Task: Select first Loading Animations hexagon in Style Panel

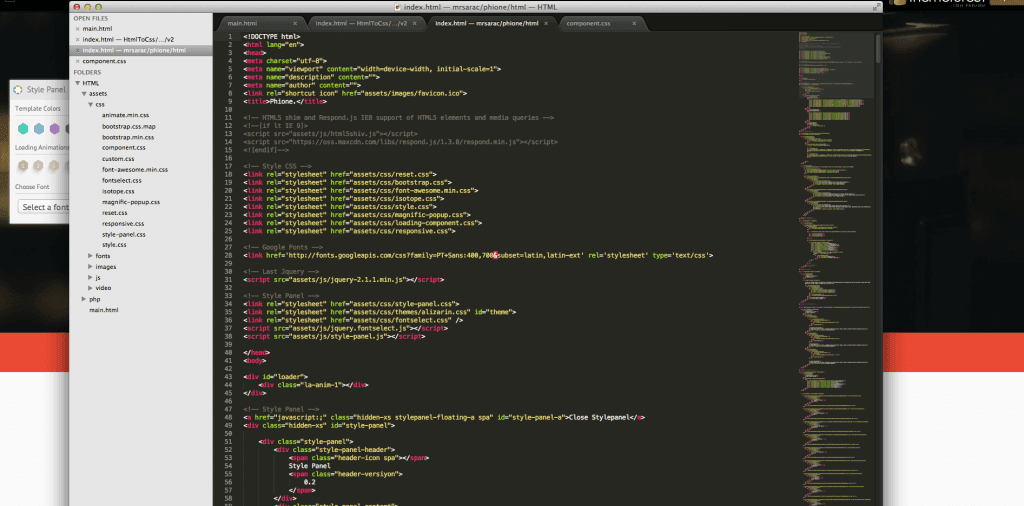Action: [23, 166]
